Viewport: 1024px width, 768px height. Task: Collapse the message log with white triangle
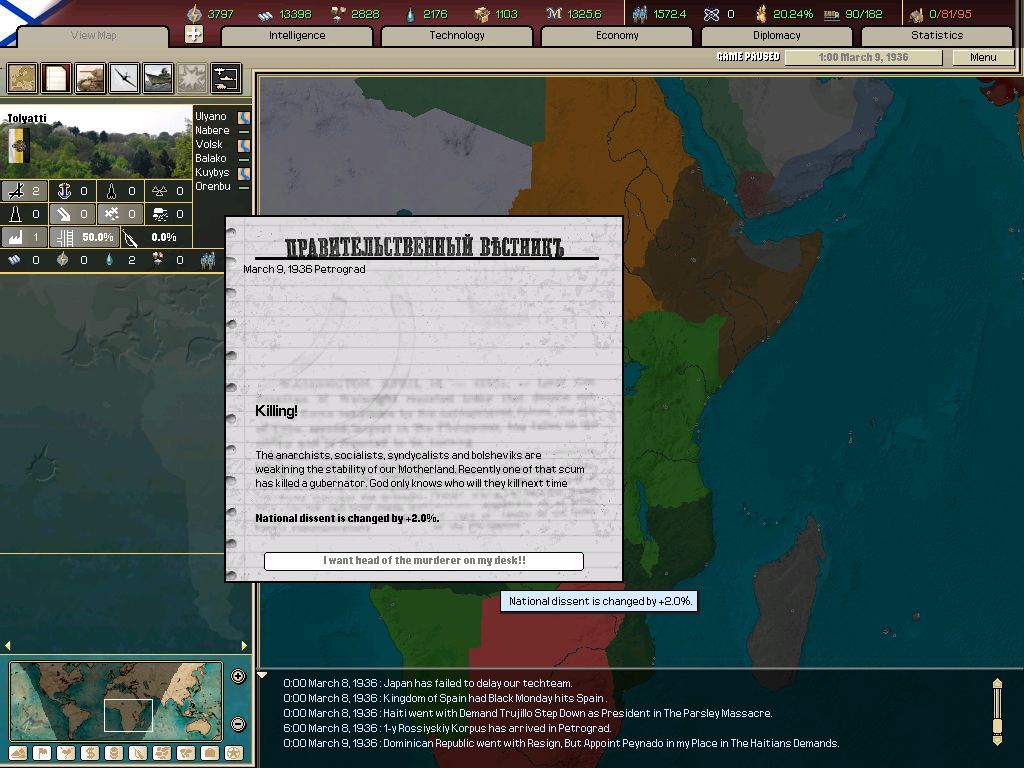coord(262,675)
